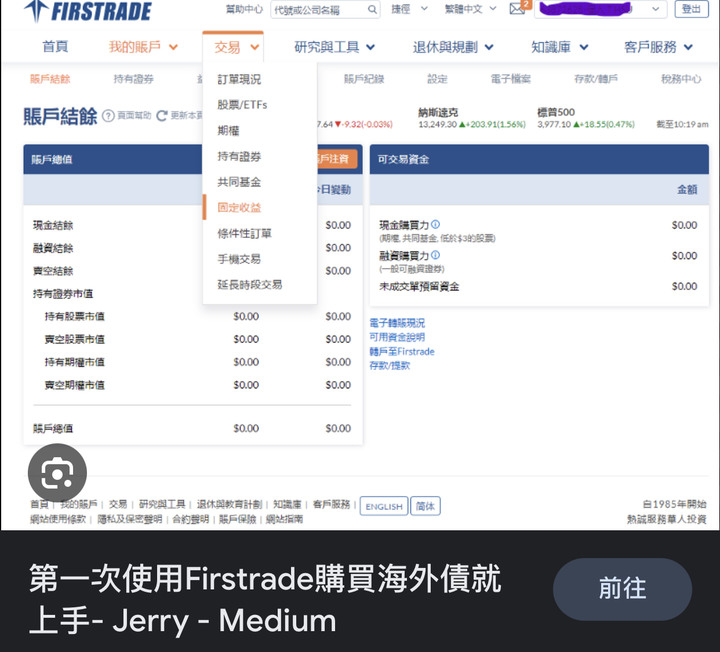720x652 pixels.
Task: Open the 賬戶結餘 sub-tab
Action: (50, 79)
